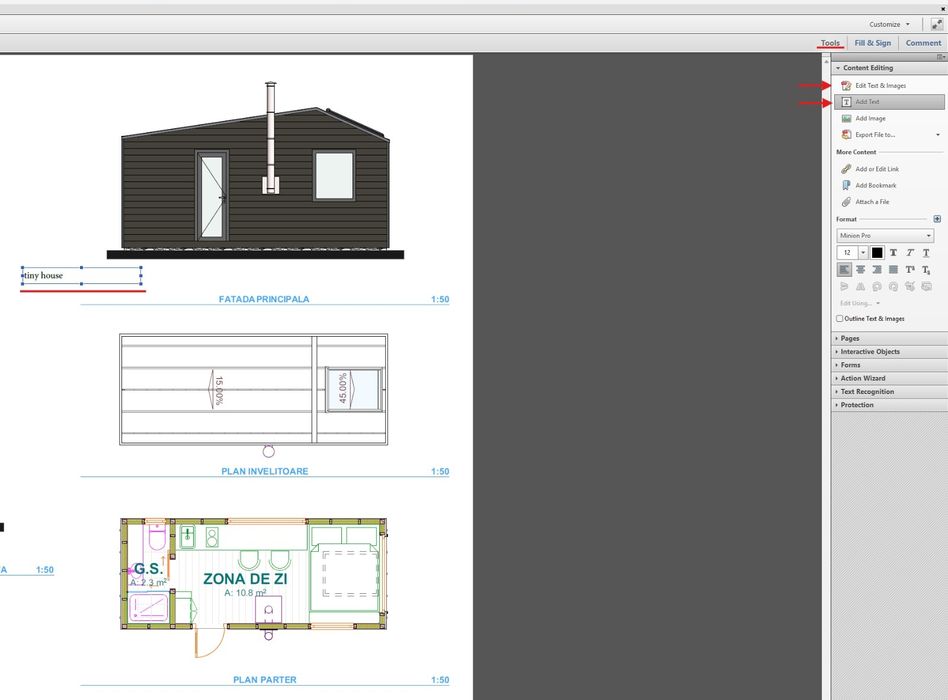The width and height of the screenshot is (948, 700).
Task: Align text to the right
Action: [x=877, y=270]
